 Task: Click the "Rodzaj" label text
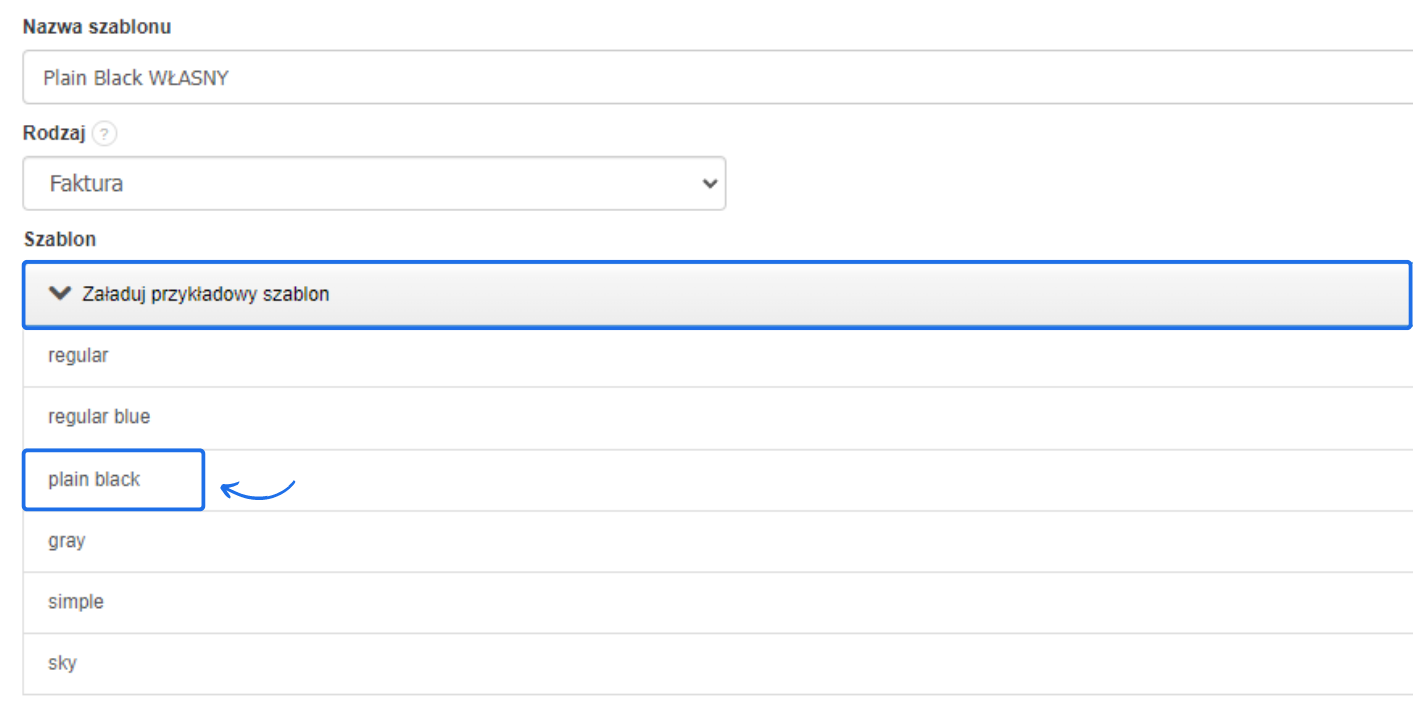coord(55,133)
